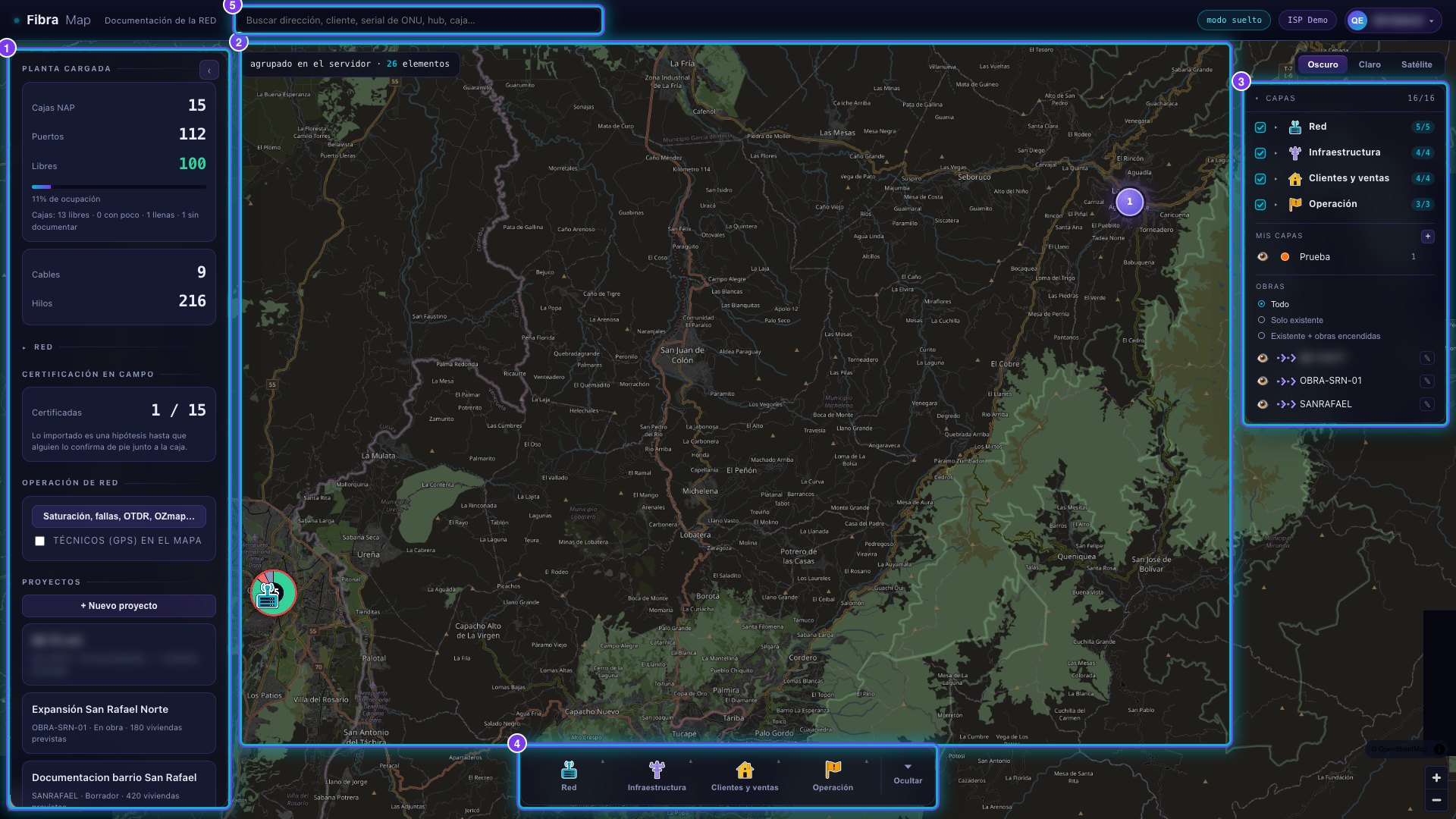Zoom out the map with the minus button

(1436, 799)
